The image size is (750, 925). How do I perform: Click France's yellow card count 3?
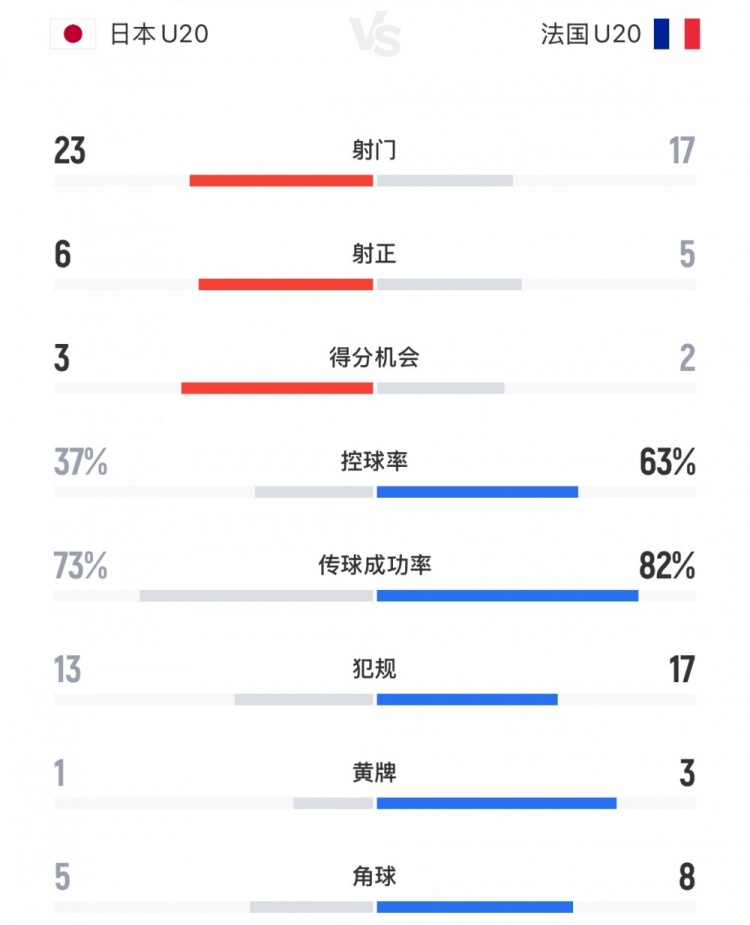tap(686, 774)
